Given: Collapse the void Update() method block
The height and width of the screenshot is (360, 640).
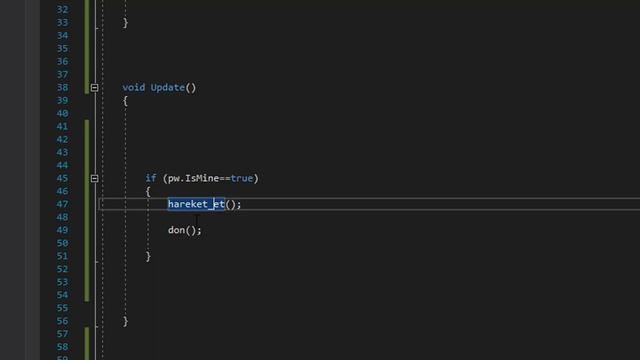Looking at the screenshot, I should pos(94,87).
